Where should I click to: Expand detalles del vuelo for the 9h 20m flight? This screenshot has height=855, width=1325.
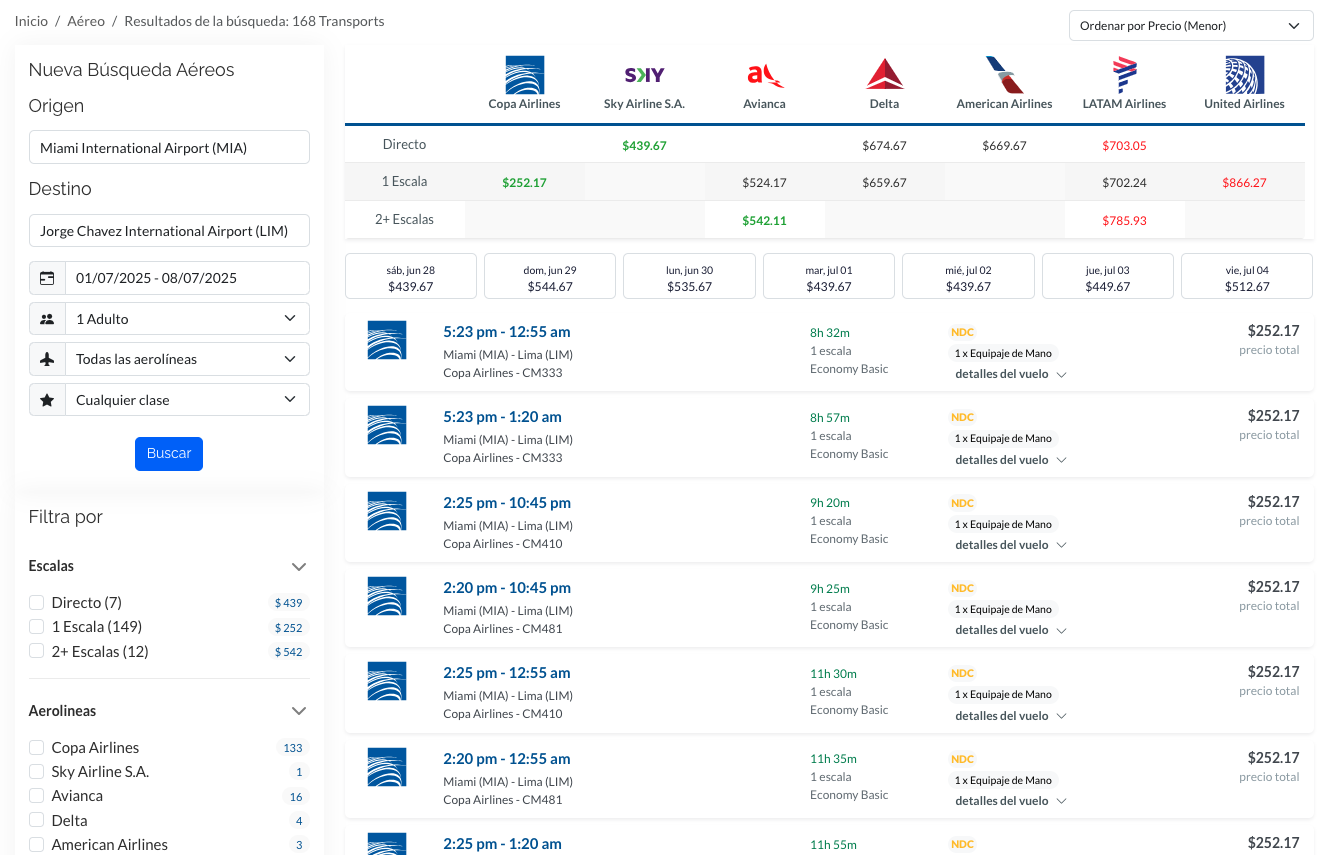click(1011, 545)
